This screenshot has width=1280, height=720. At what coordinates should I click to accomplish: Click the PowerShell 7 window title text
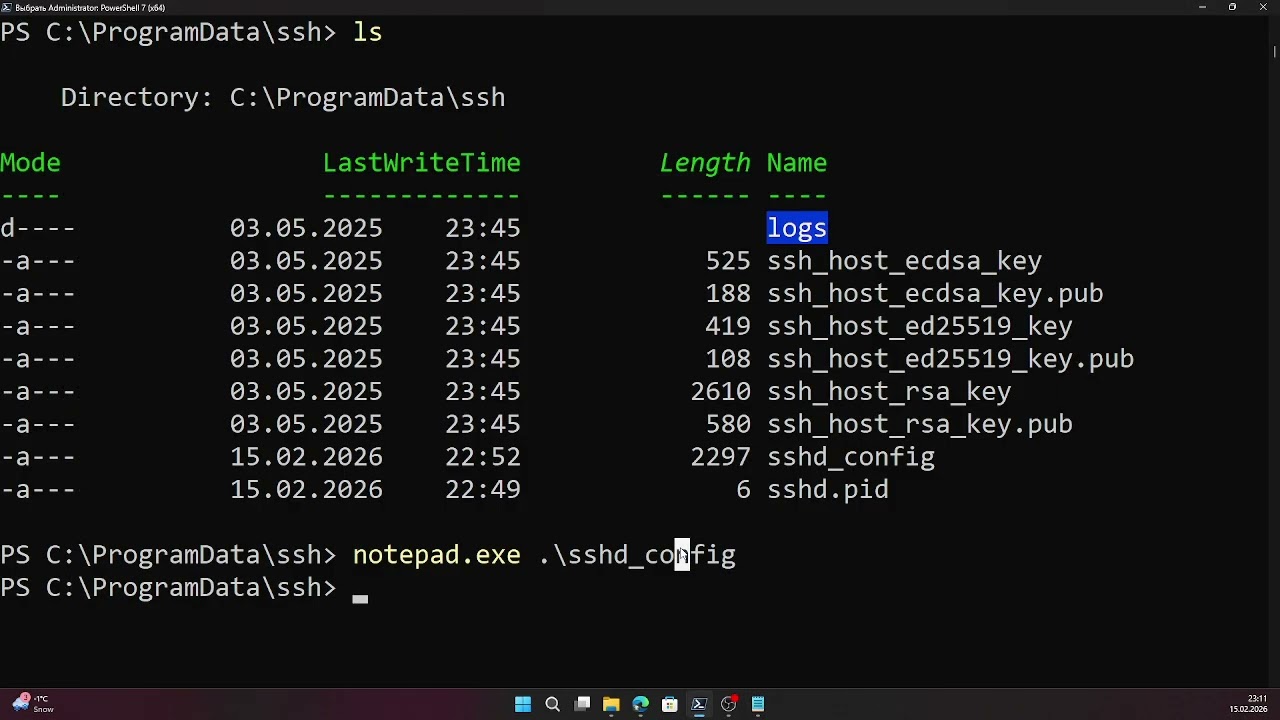pos(90,7)
